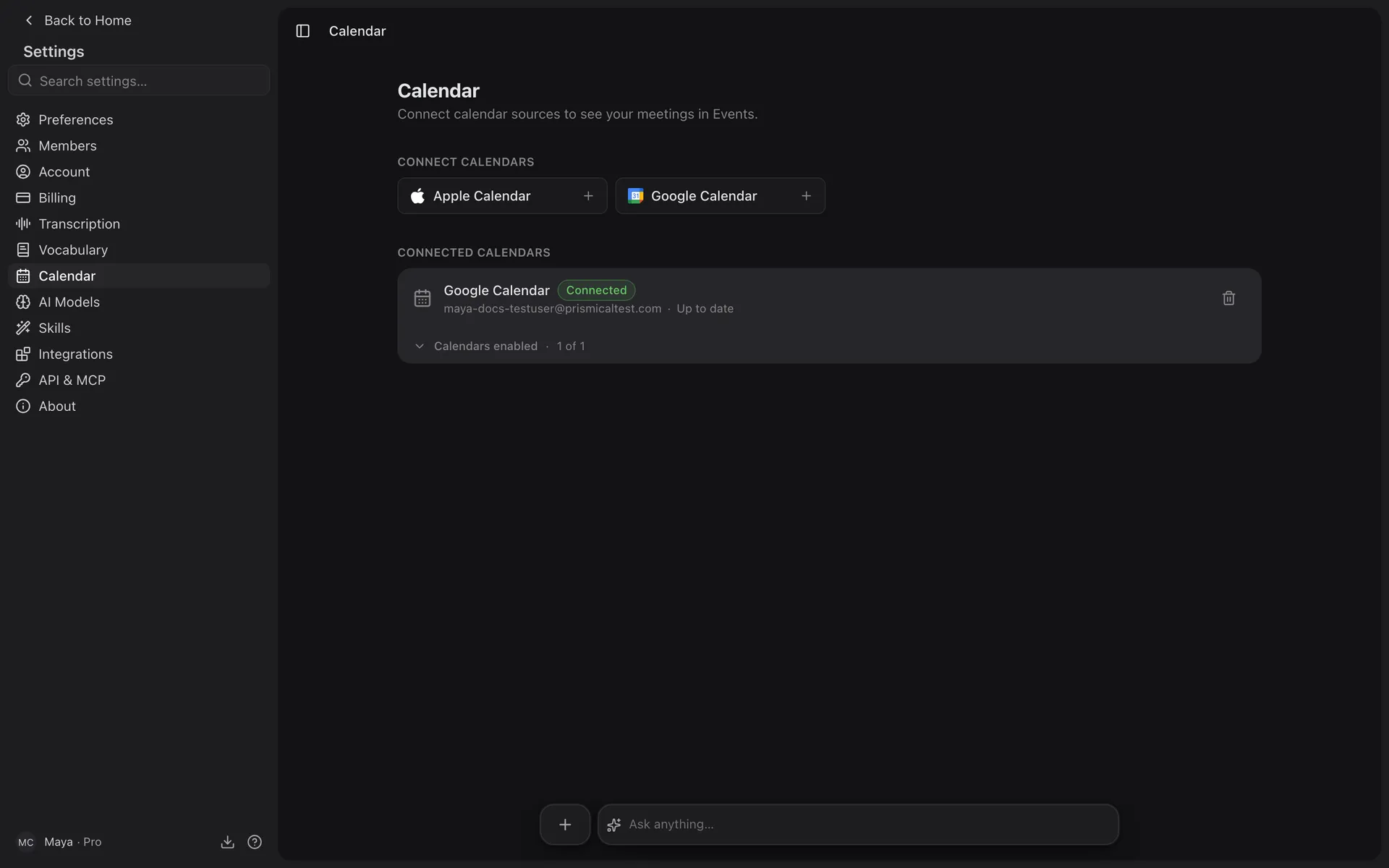Click the AI Models brain icon

pyautogui.click(x=23, y=302)
